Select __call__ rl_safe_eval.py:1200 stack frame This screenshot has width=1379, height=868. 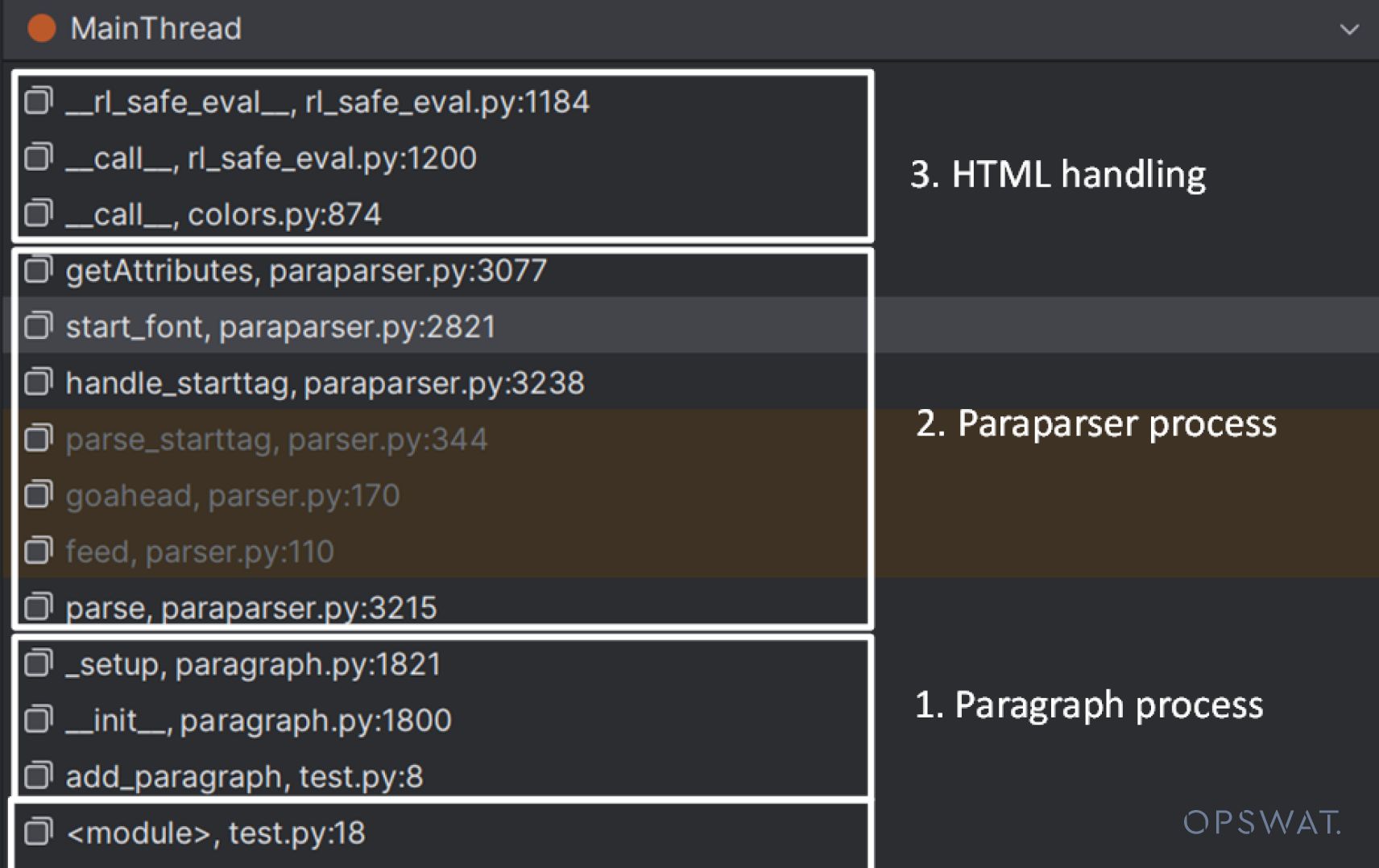point(271,158)
